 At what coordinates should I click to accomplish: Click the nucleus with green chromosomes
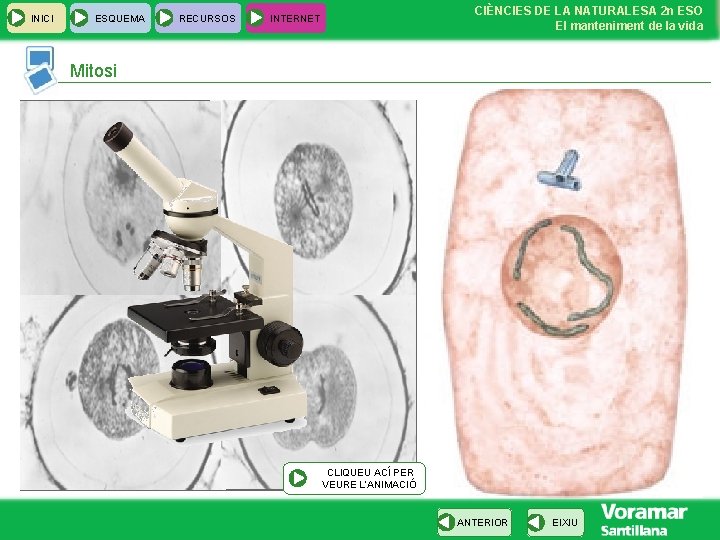(x=562, y=276)
